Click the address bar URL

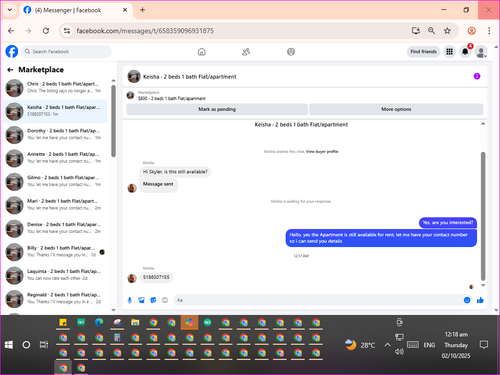145,31
